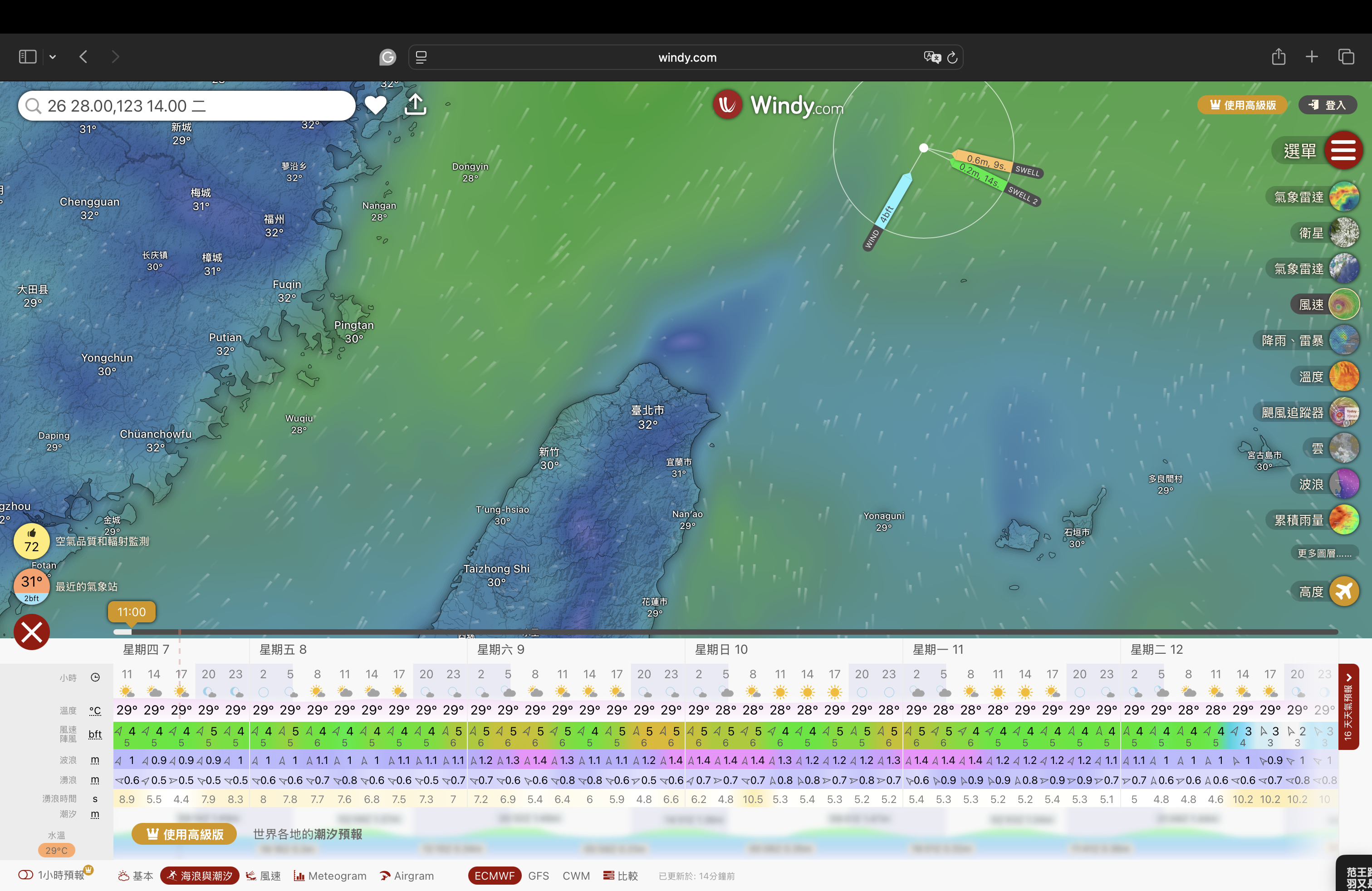Click the share upload icon beside search
The width and height of the screenshot is (1372, 891).
(415, 105)
